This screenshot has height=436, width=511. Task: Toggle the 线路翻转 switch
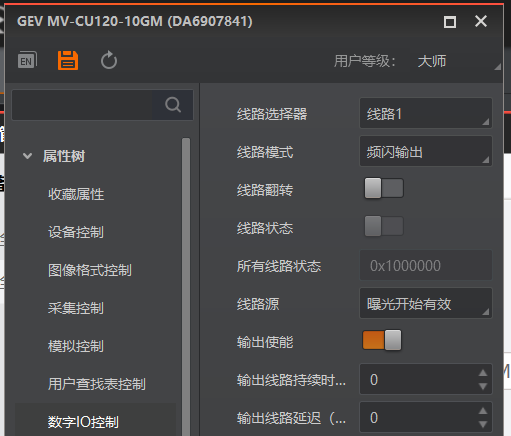tap(384, 188)
